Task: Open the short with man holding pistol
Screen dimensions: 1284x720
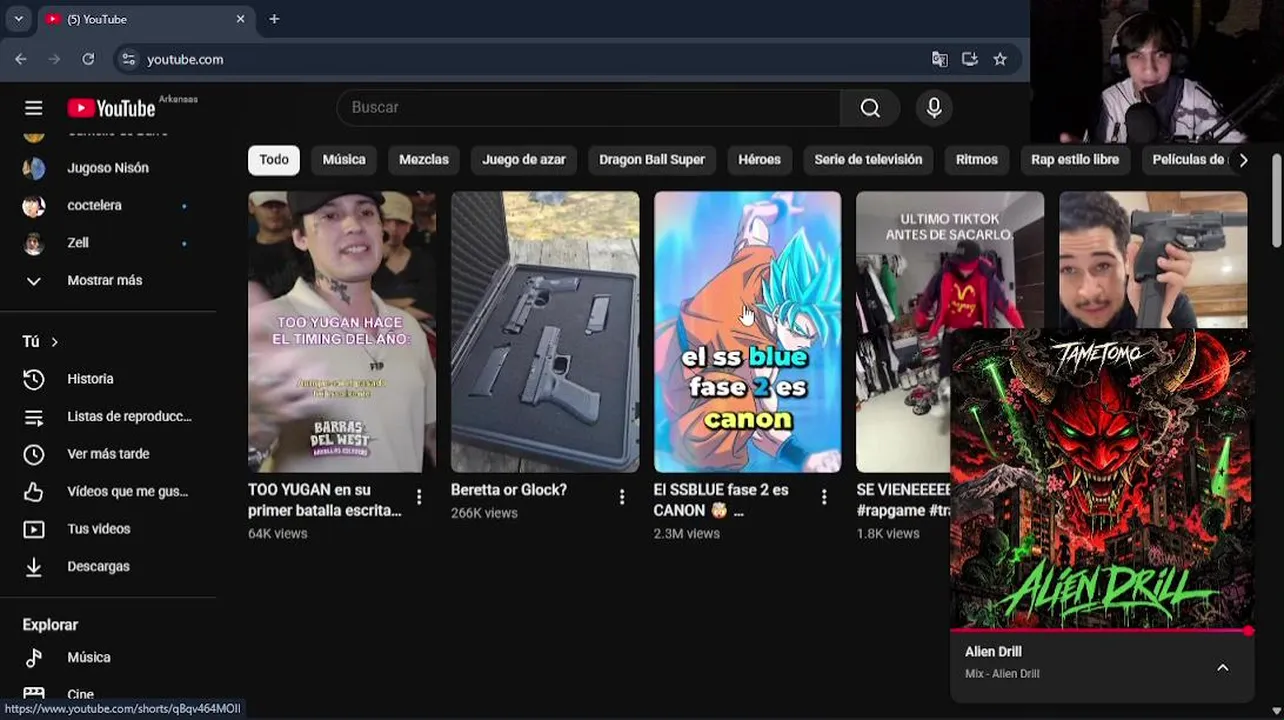Action: point(1153,260)
